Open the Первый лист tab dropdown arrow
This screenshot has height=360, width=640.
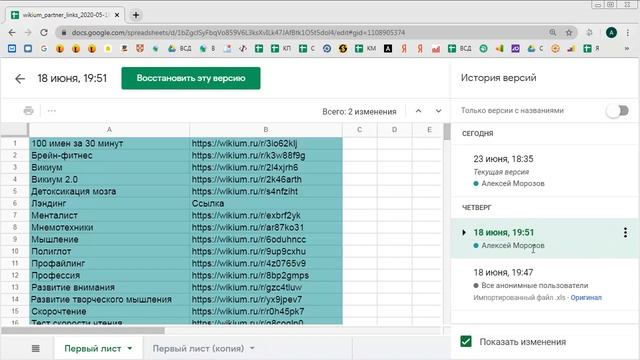click(x=130, y=349)
